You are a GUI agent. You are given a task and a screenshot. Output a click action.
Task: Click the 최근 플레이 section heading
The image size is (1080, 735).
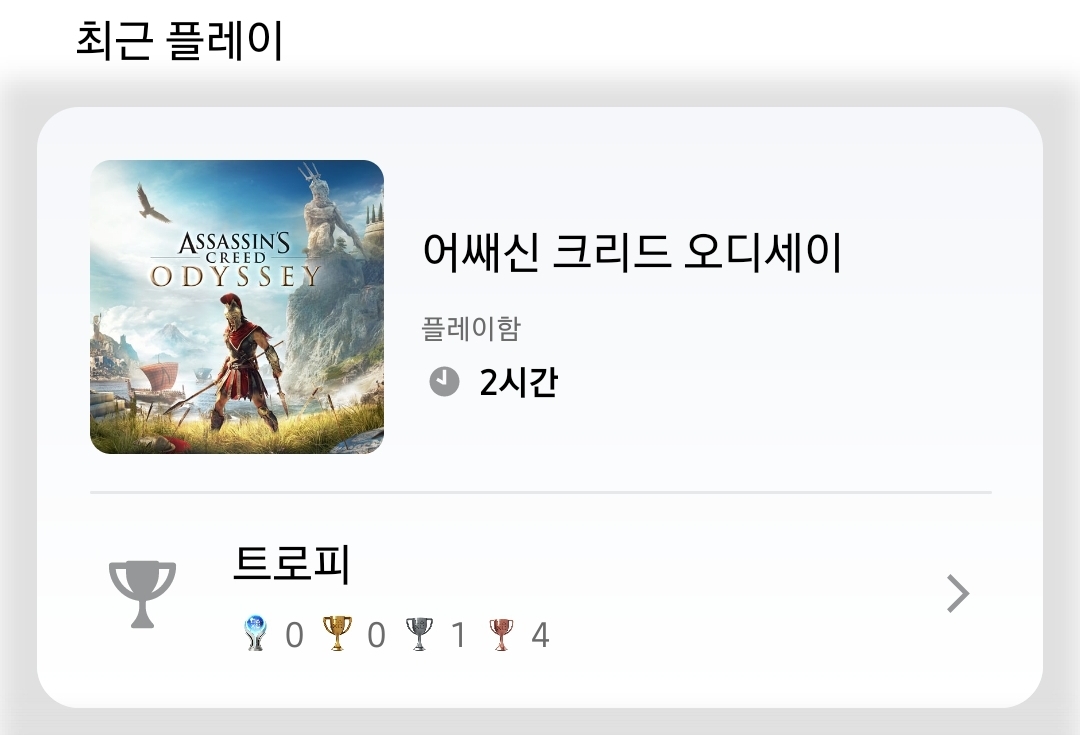[179, 40]
